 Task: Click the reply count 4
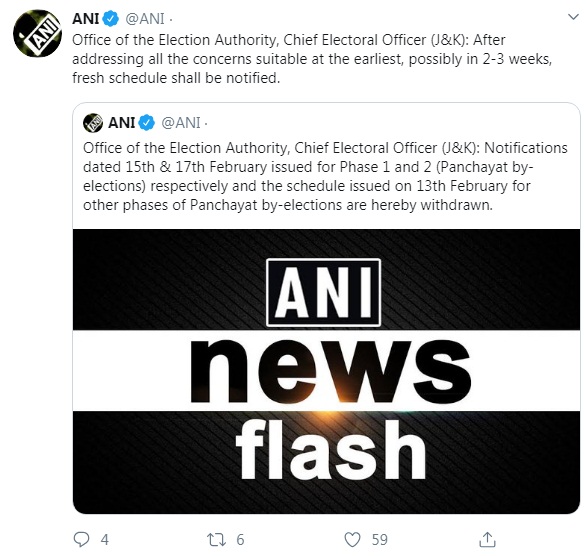[x=105, y=540]
